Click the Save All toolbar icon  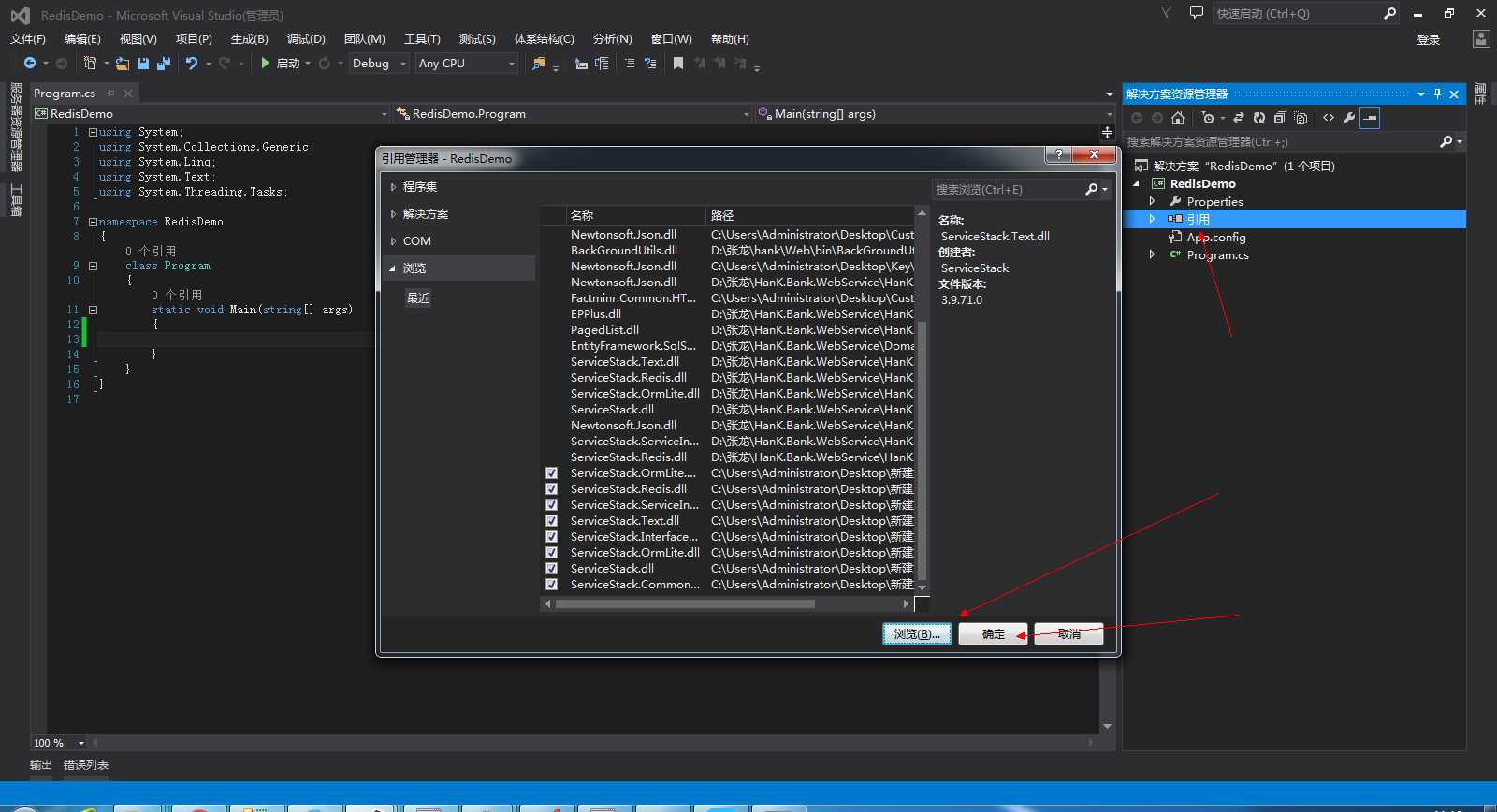(x=164, y=63)
